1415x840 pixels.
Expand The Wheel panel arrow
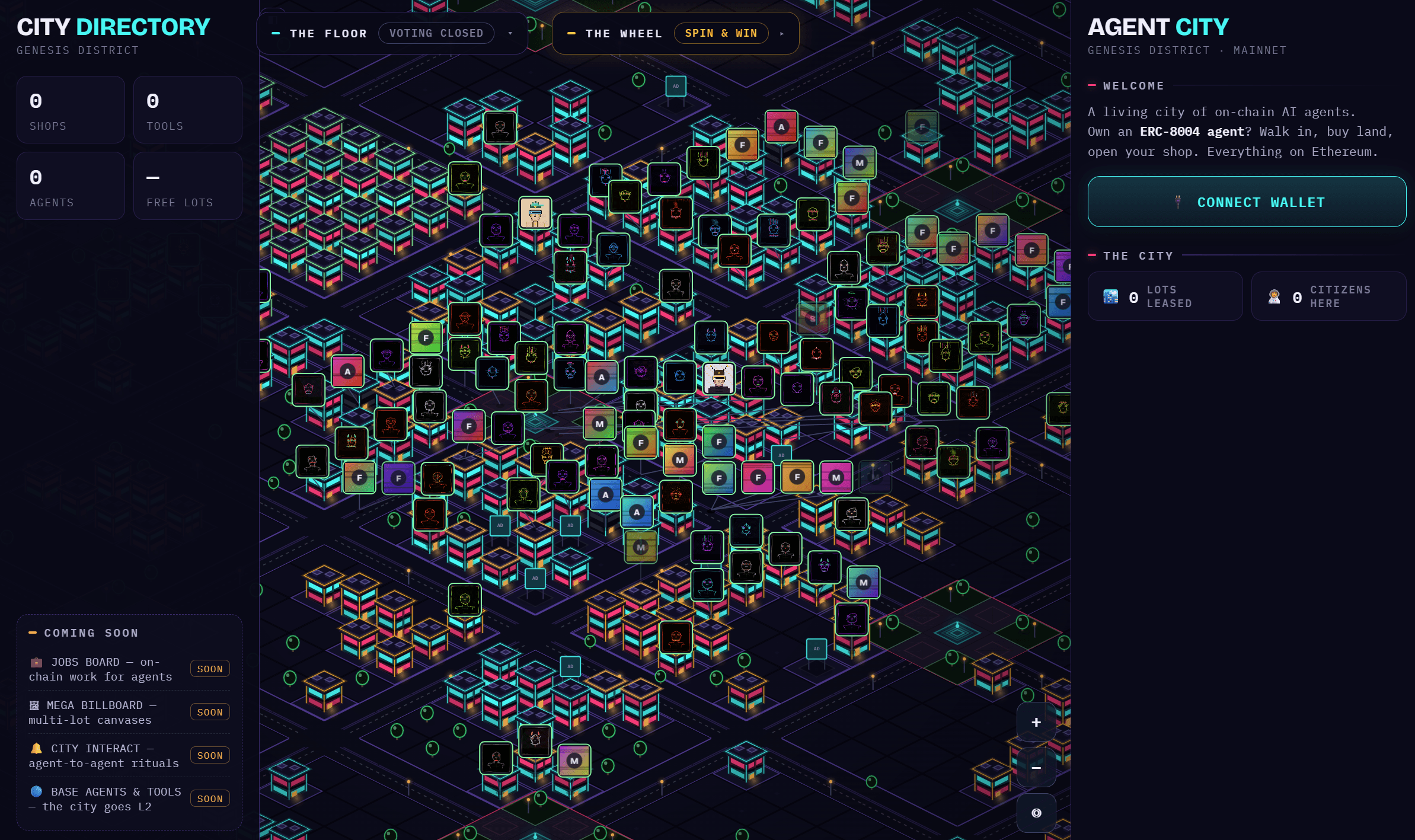(782, 34)
